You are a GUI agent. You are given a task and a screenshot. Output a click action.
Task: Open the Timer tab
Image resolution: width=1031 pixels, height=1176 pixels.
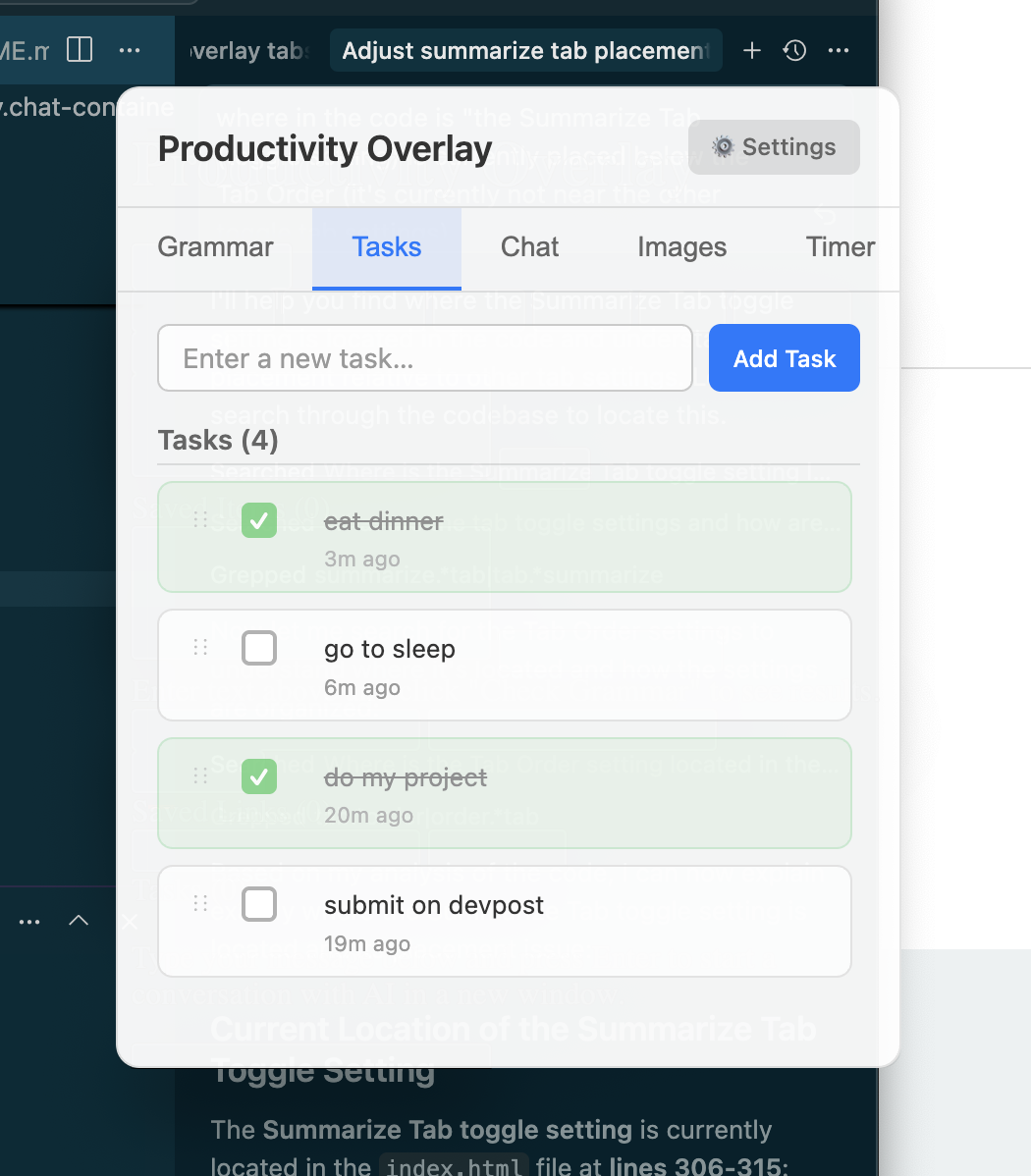click(840, 246)
